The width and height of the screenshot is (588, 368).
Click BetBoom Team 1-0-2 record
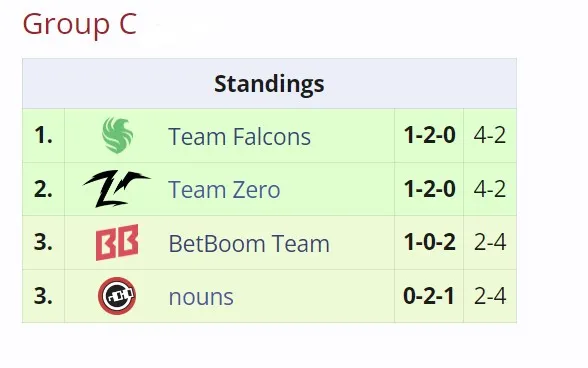pyautogui.click(x=429, y=242)
